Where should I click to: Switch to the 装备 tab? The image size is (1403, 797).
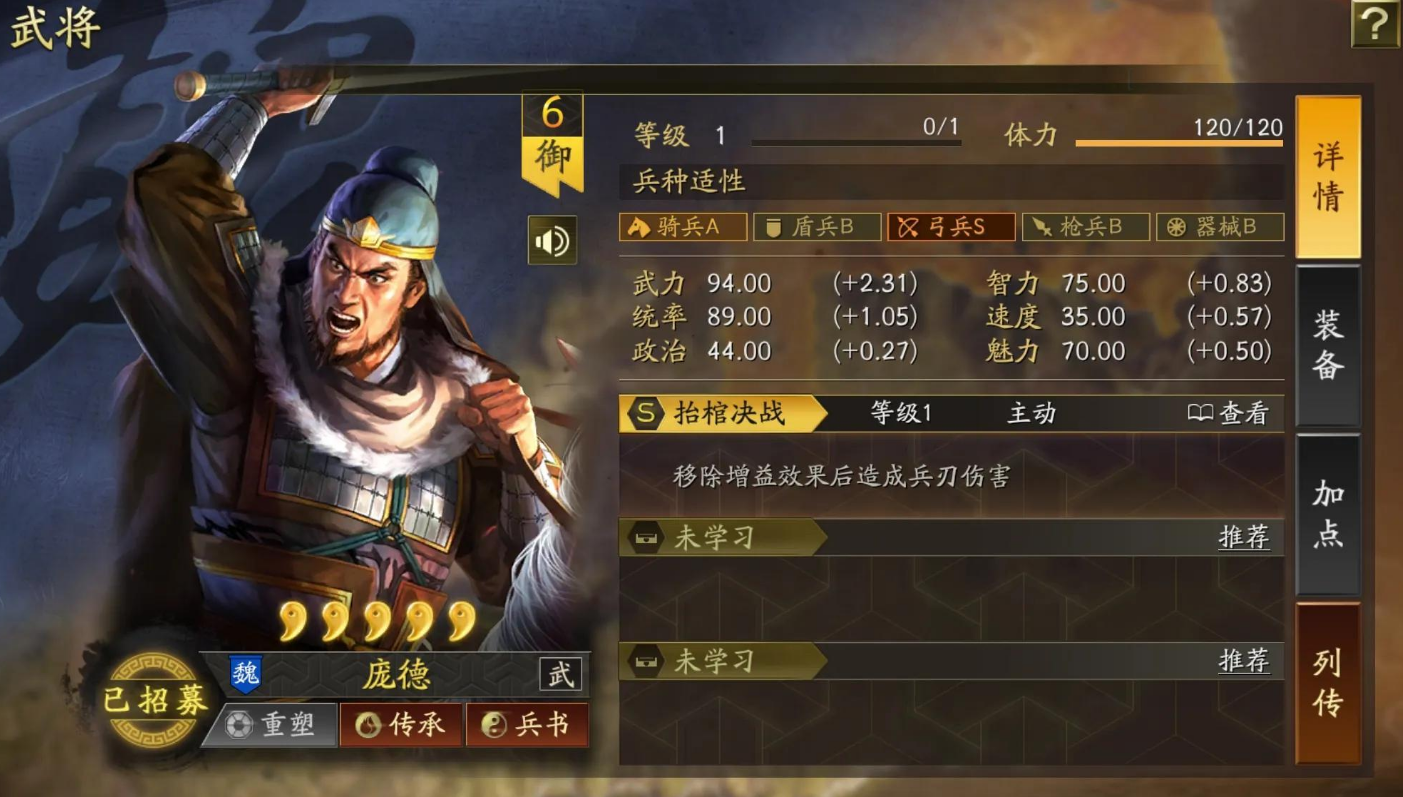(1328, 345)
